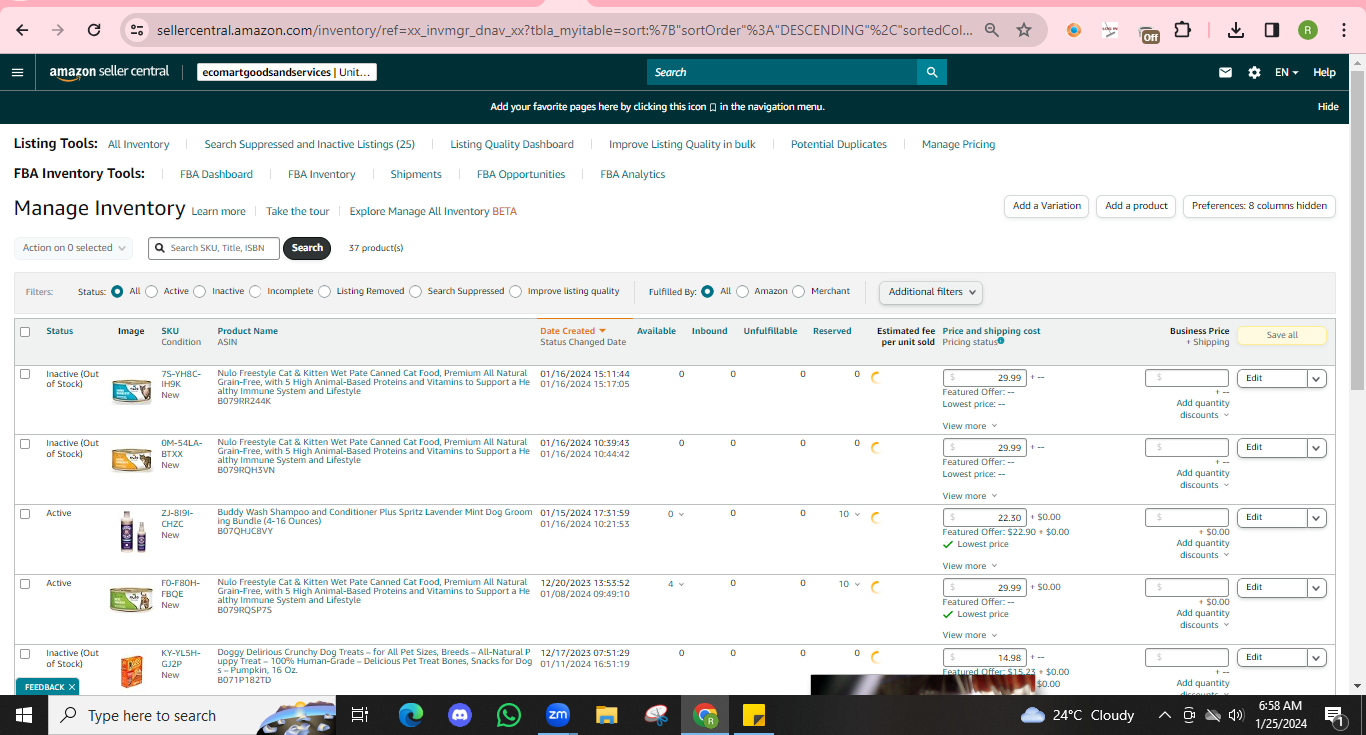This screenshot has height=735, width=1366.
Task: Select the checkbox for SKU 0M-54LA-BTXX
Action: point(25,444)
